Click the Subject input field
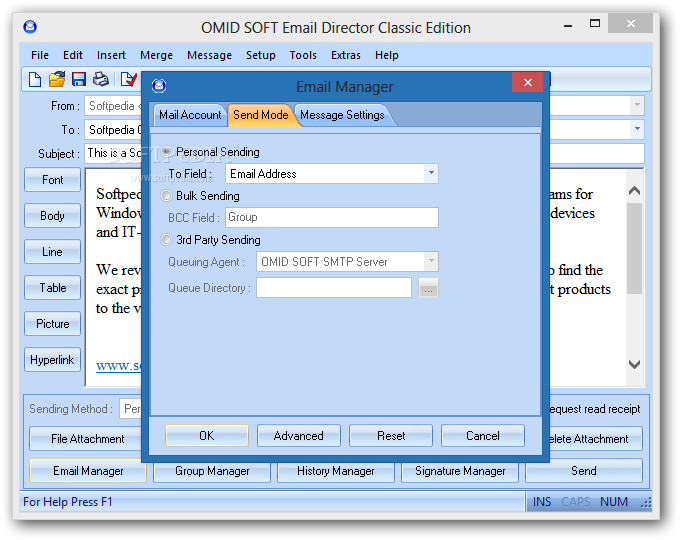This screenshot has height=540, width=680. (x=364, y=153)
